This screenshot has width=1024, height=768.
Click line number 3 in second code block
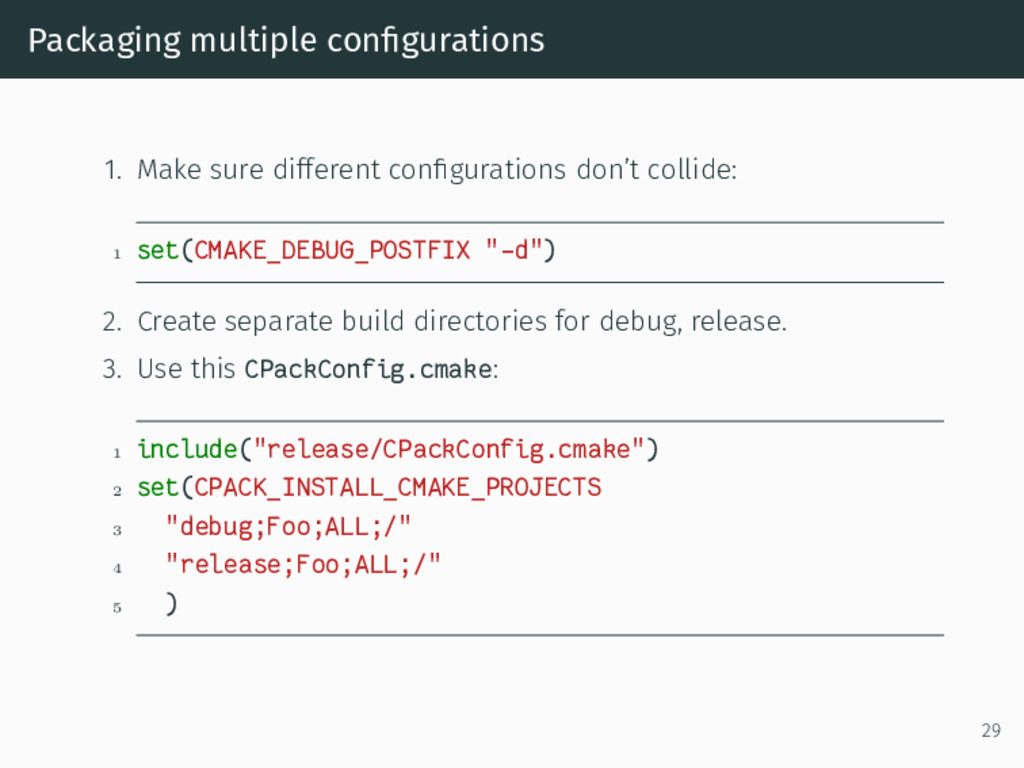(117, 530)
